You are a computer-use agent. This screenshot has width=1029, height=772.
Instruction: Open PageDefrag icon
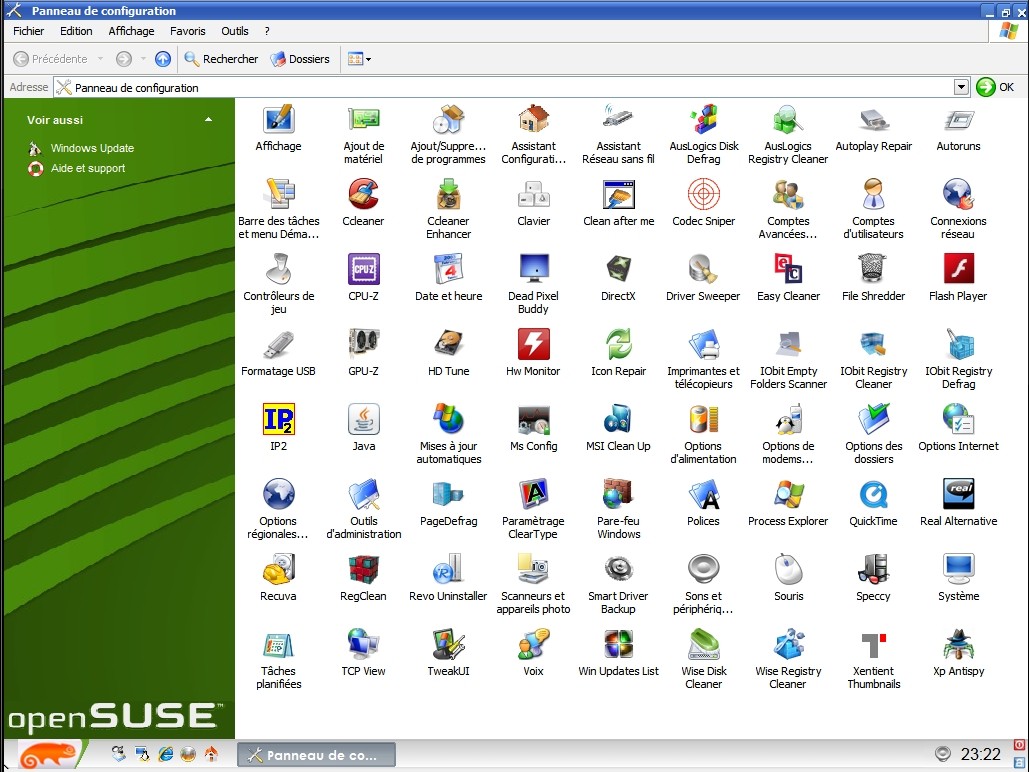[x=448, y=494]
